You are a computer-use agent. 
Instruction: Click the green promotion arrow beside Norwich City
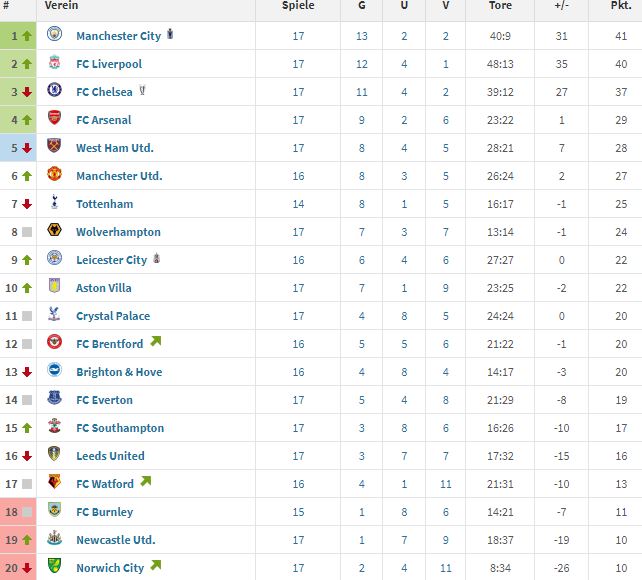pos(156,565)
